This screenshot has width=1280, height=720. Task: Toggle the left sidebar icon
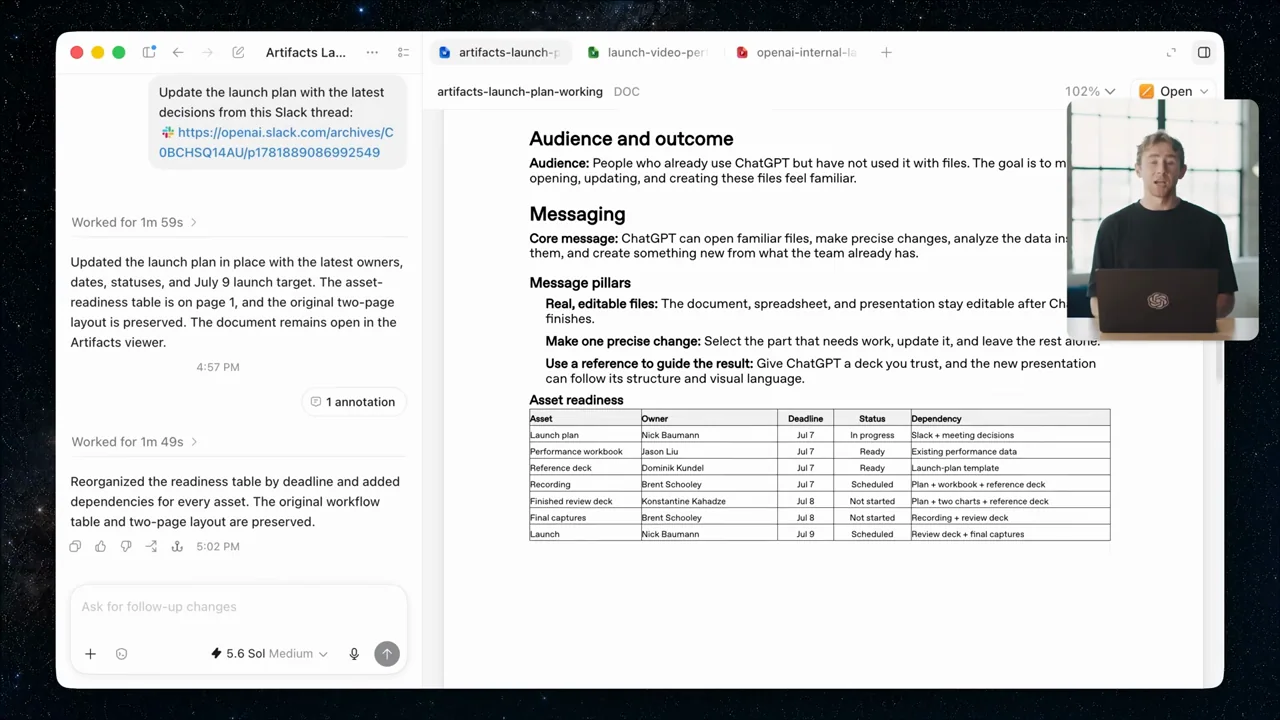(149, 52)
